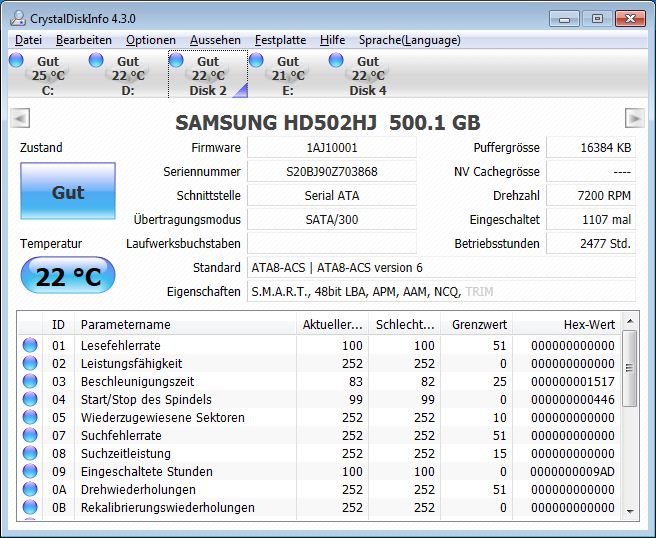This screenshot has height=538, width=656.
Task: Click the Seriennummer field S20BJ90Z703868
Action: (x=332, y=172)
